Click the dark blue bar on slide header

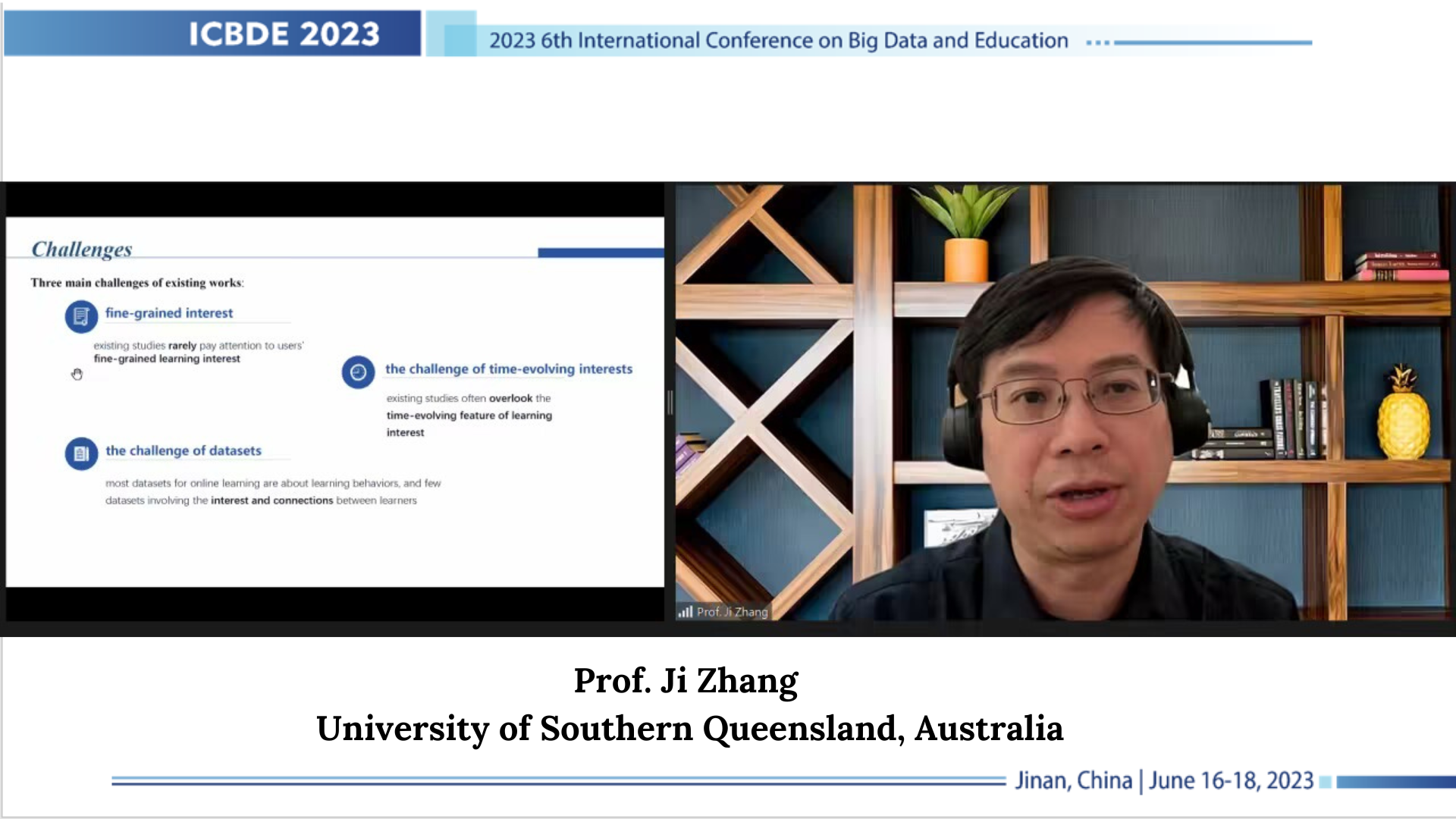601,253
